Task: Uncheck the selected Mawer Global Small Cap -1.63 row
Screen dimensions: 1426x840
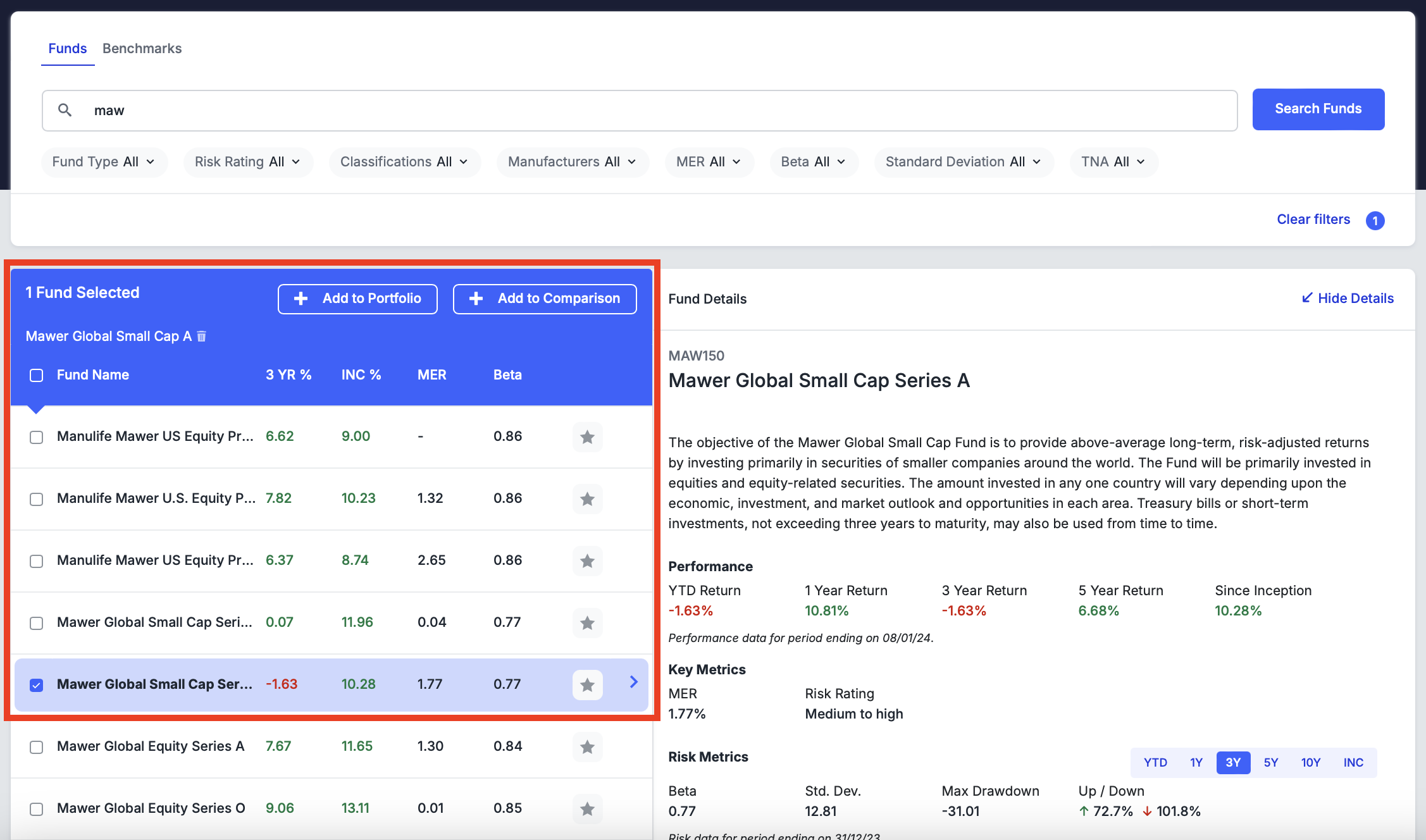Action: (37, 685)
